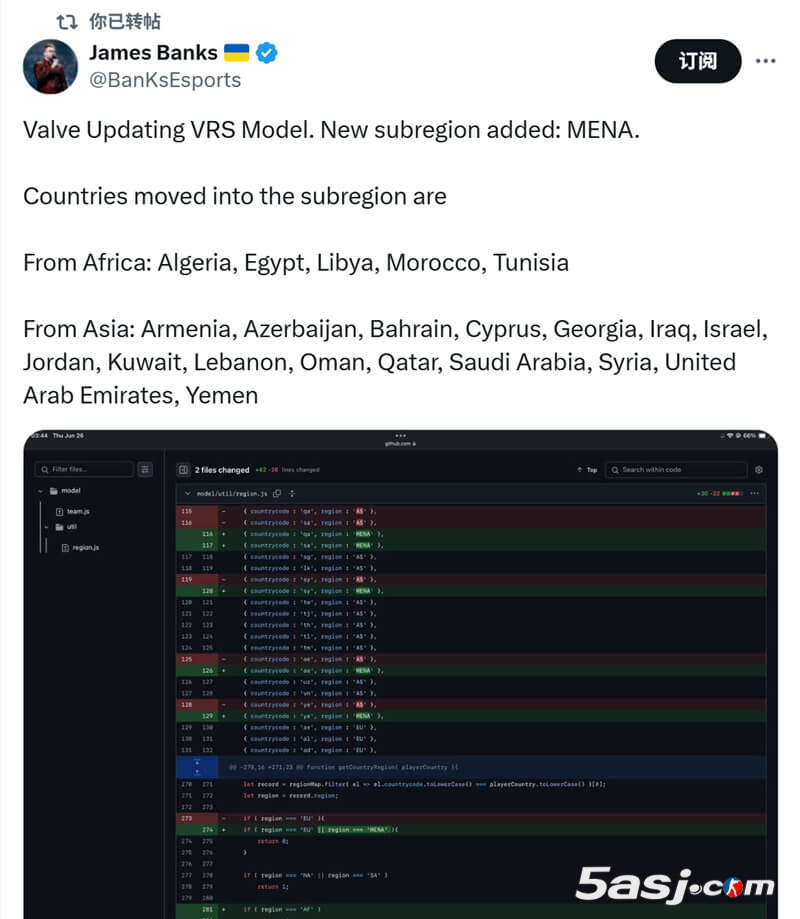Select region.js in the file tree

click(x=85, y=547)
